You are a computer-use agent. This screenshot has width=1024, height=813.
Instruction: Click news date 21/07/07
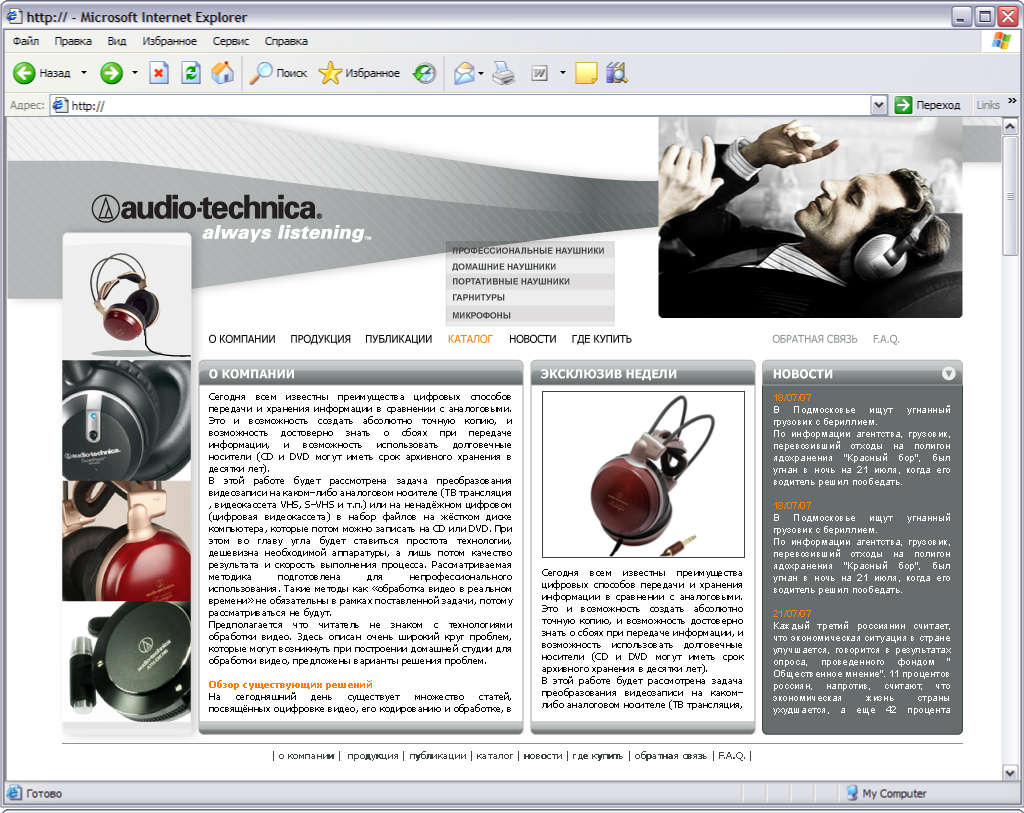coord(792,613)
